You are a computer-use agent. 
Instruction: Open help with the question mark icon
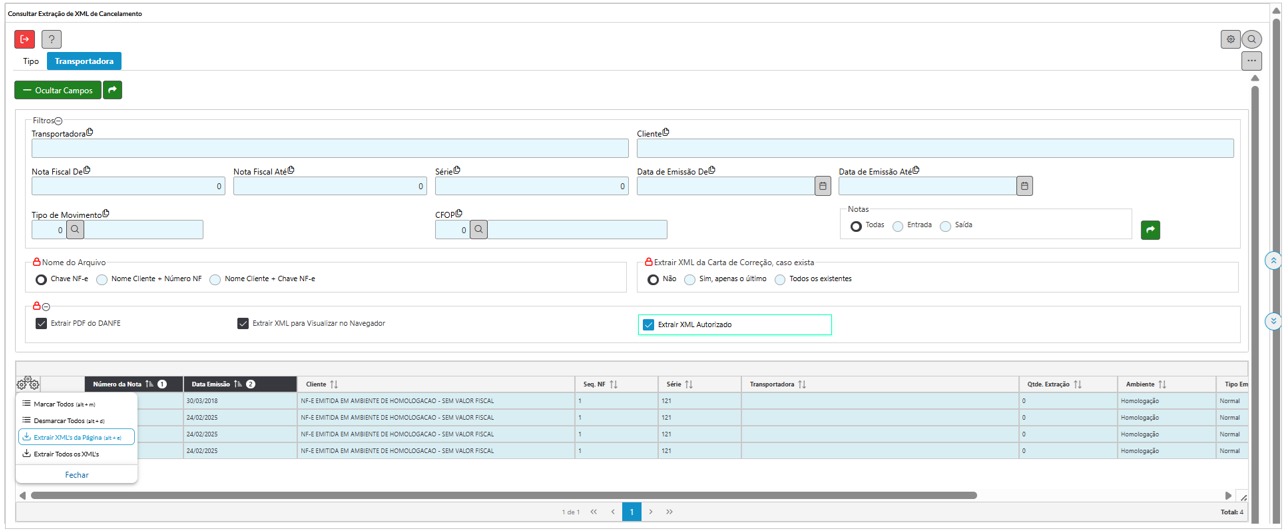point(52,39)
